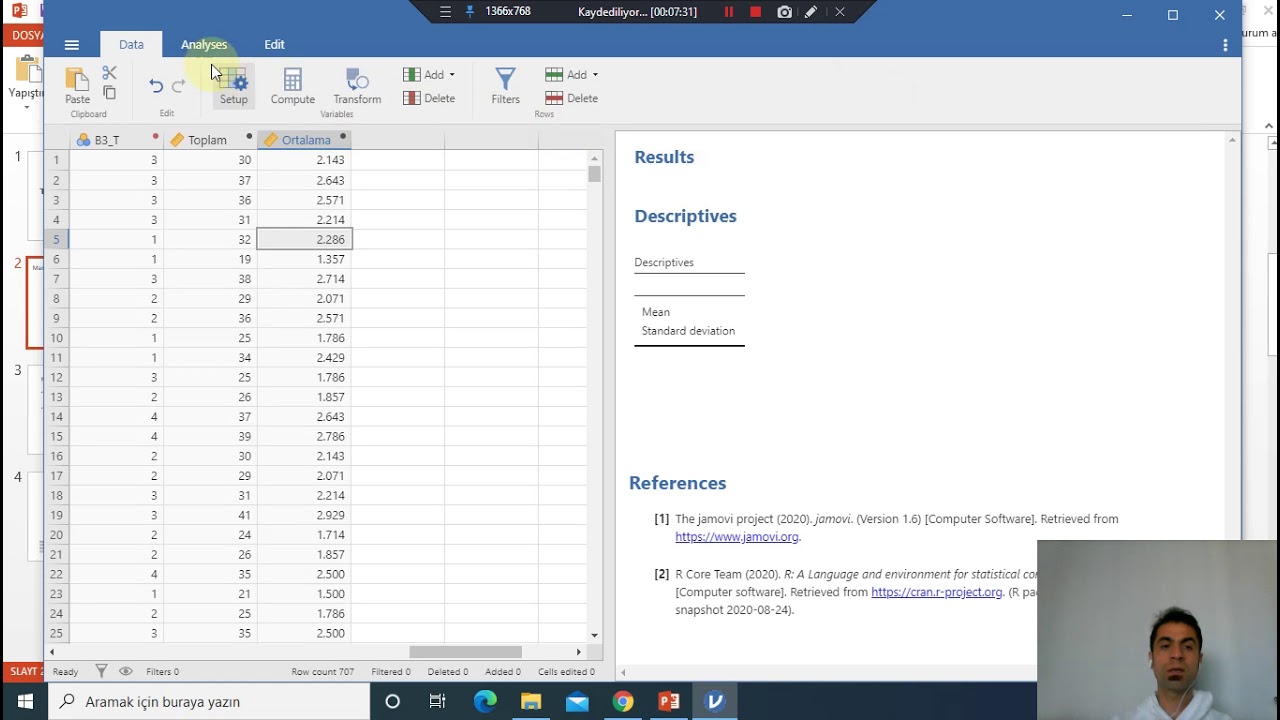Click the Copy icon in Clipboard group
The width and height of the screenshot is (1280, 720).
pos(109,93)
